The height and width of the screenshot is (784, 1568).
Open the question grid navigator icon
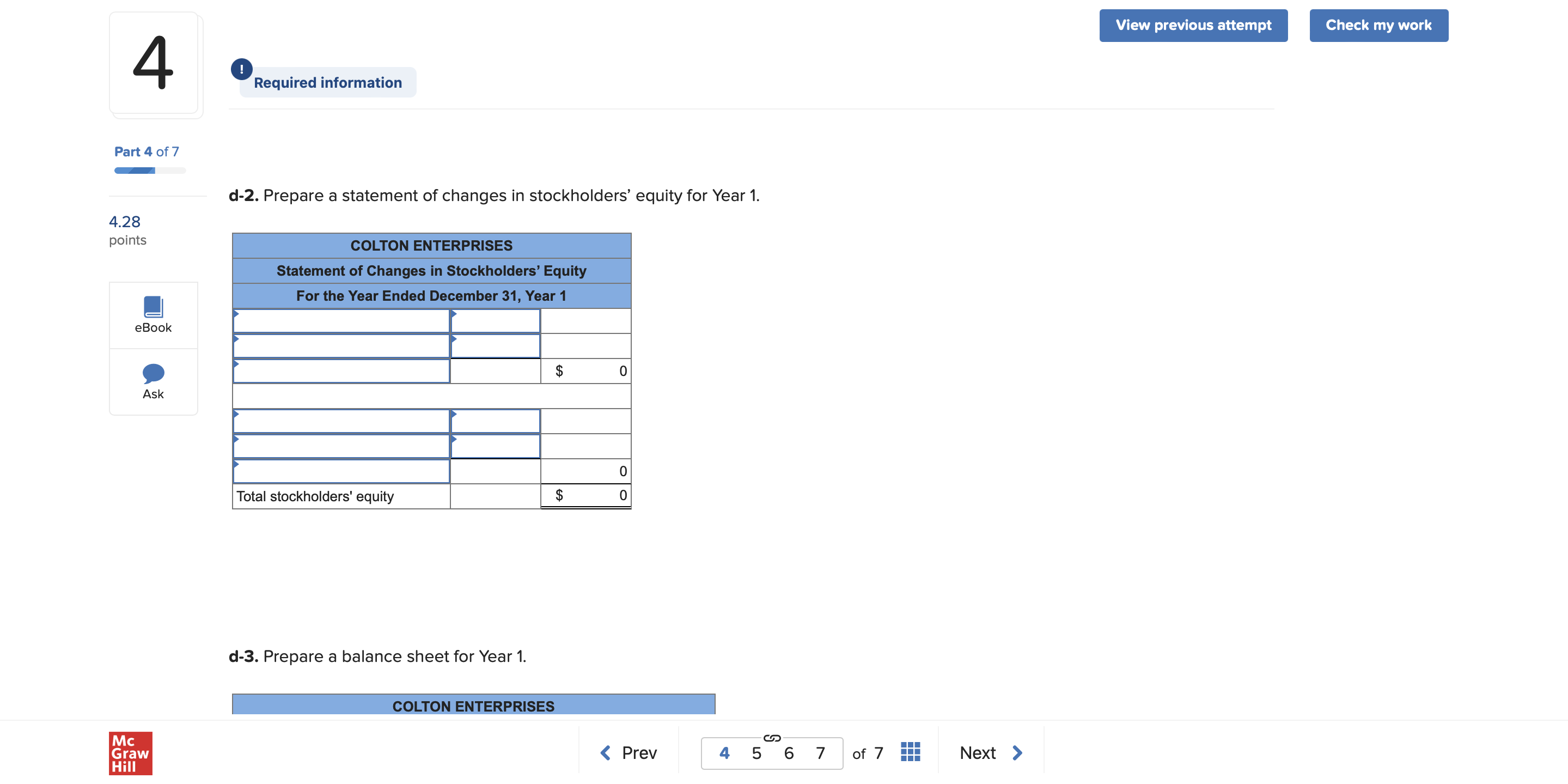[x=910, y=752]
